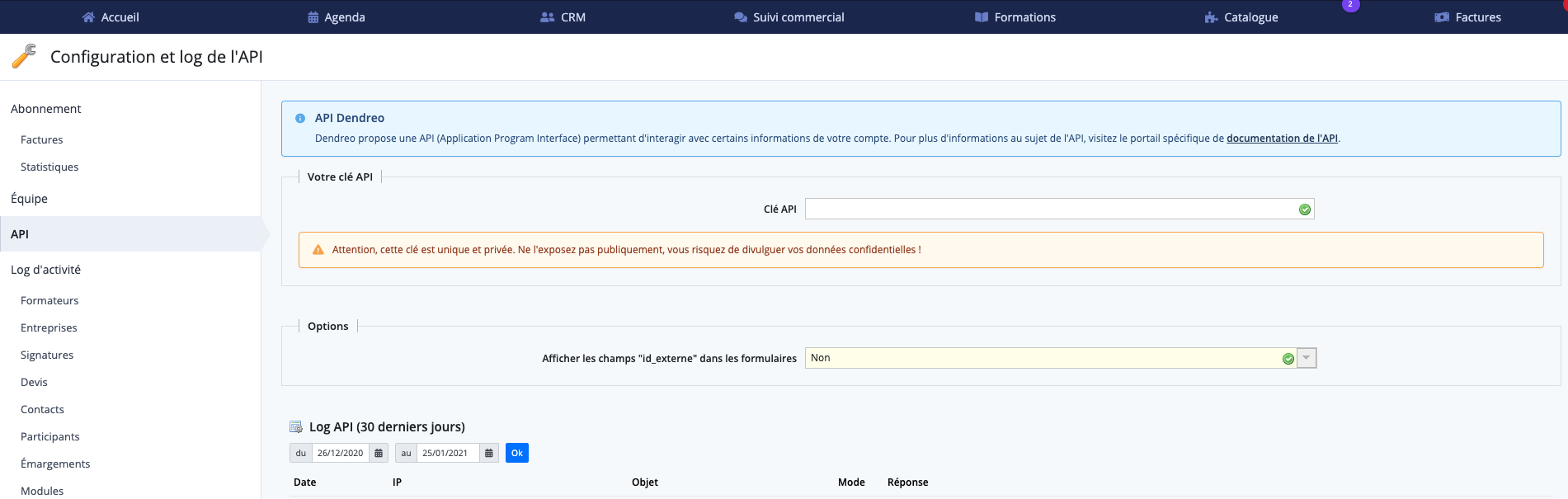Click the 'au' date label
Viewport: 1568px width, 499px height.
[x=406, y=453]
